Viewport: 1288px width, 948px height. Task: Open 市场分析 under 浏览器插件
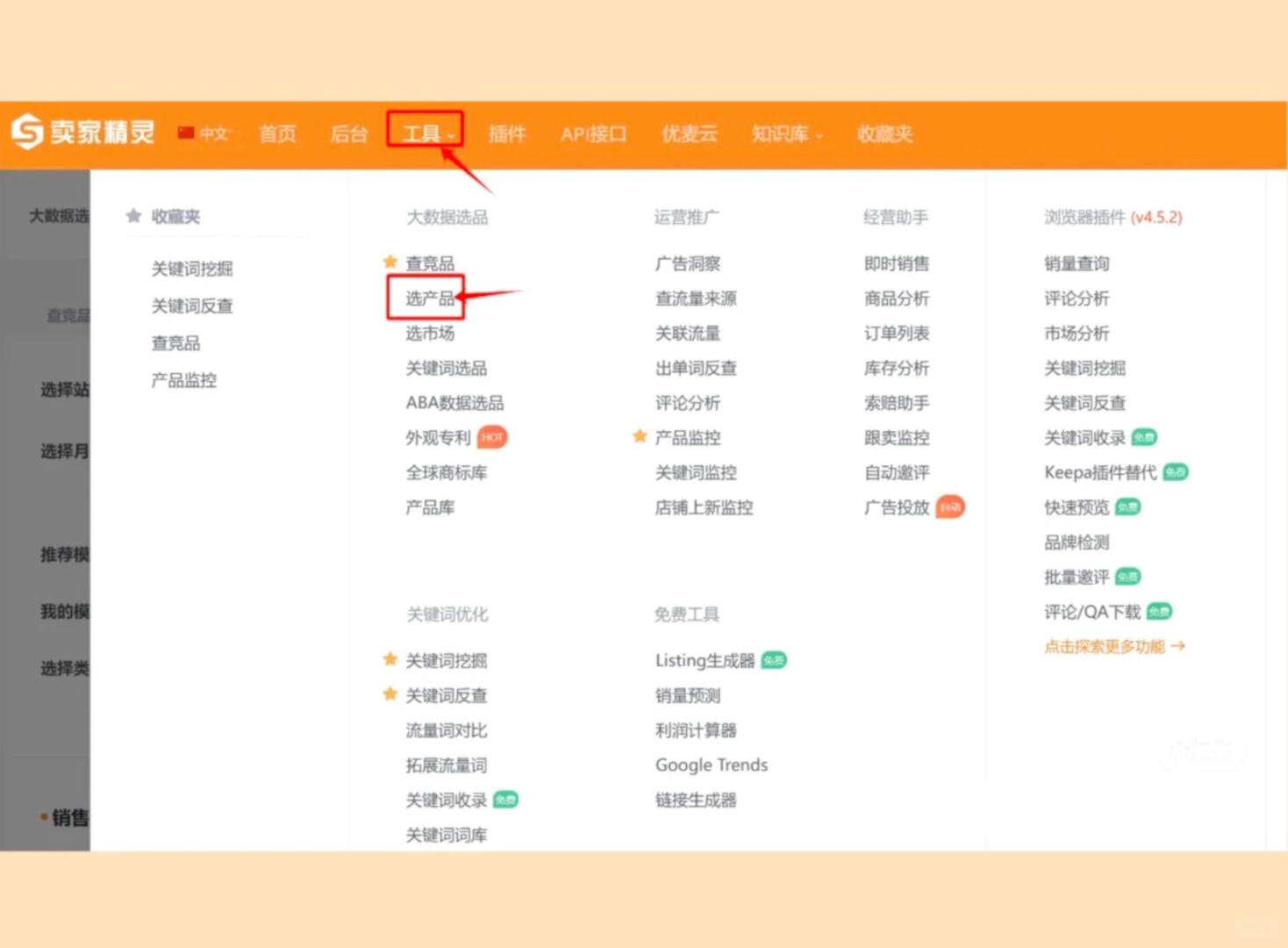coord(1077,334)
